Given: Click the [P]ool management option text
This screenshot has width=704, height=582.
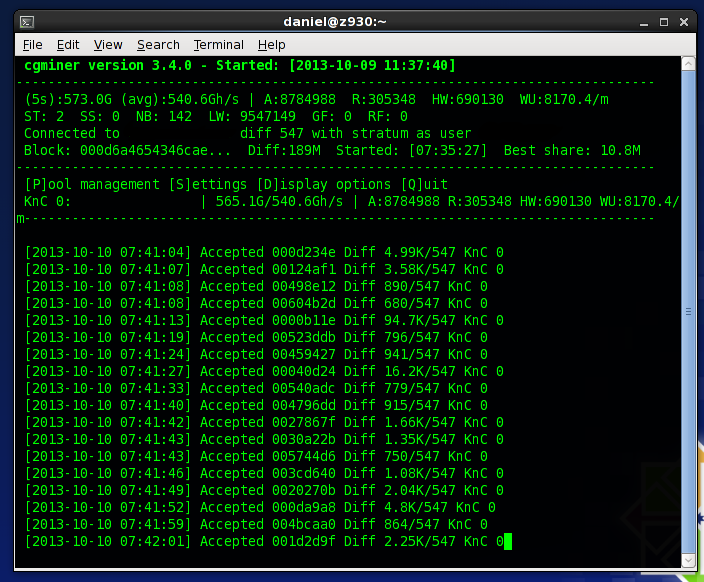Looking at the screenshot, I should [x=92, y=185].
